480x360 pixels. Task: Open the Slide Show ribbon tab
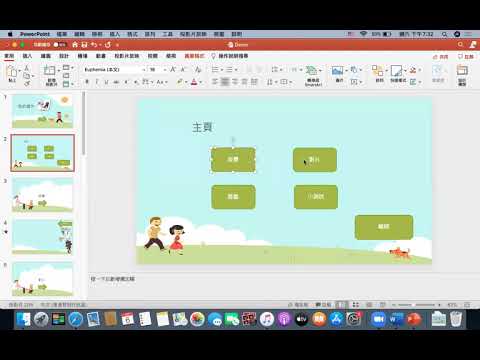point(126,56)
